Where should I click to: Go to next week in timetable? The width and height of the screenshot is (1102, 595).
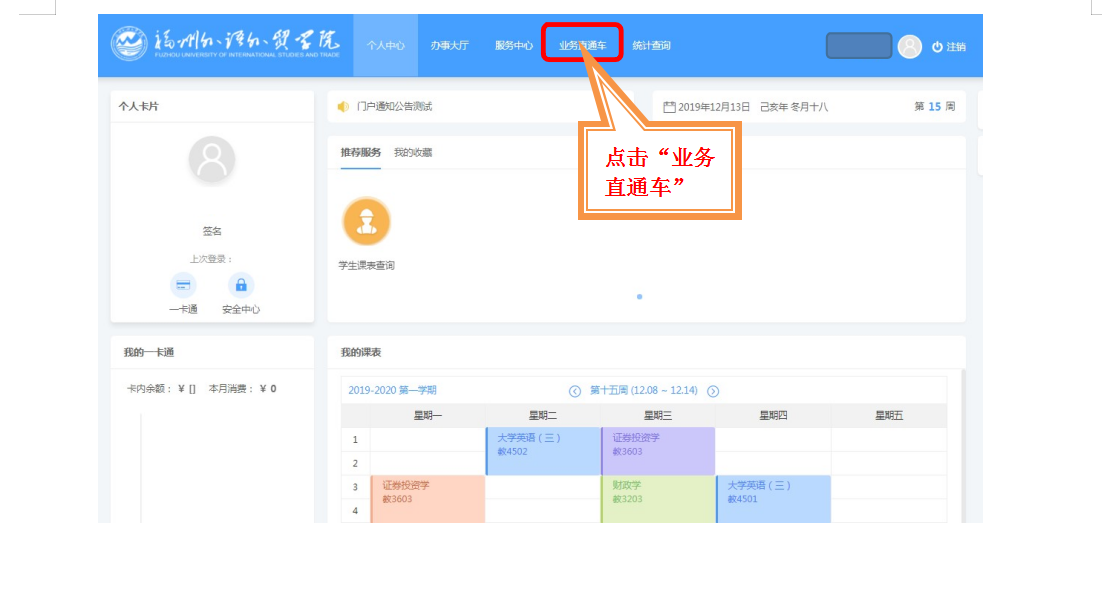(713, 391)
